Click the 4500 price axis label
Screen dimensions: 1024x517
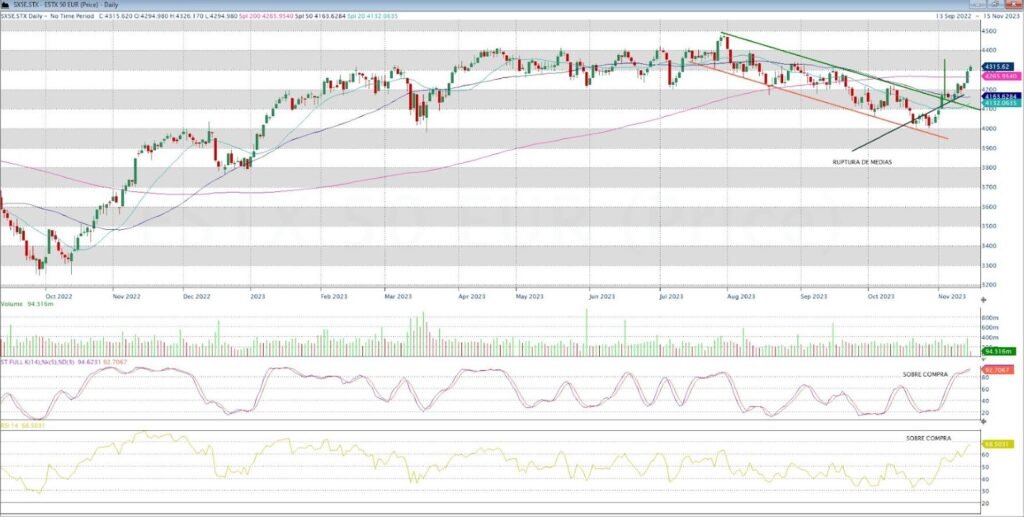[x=989, y=31]
